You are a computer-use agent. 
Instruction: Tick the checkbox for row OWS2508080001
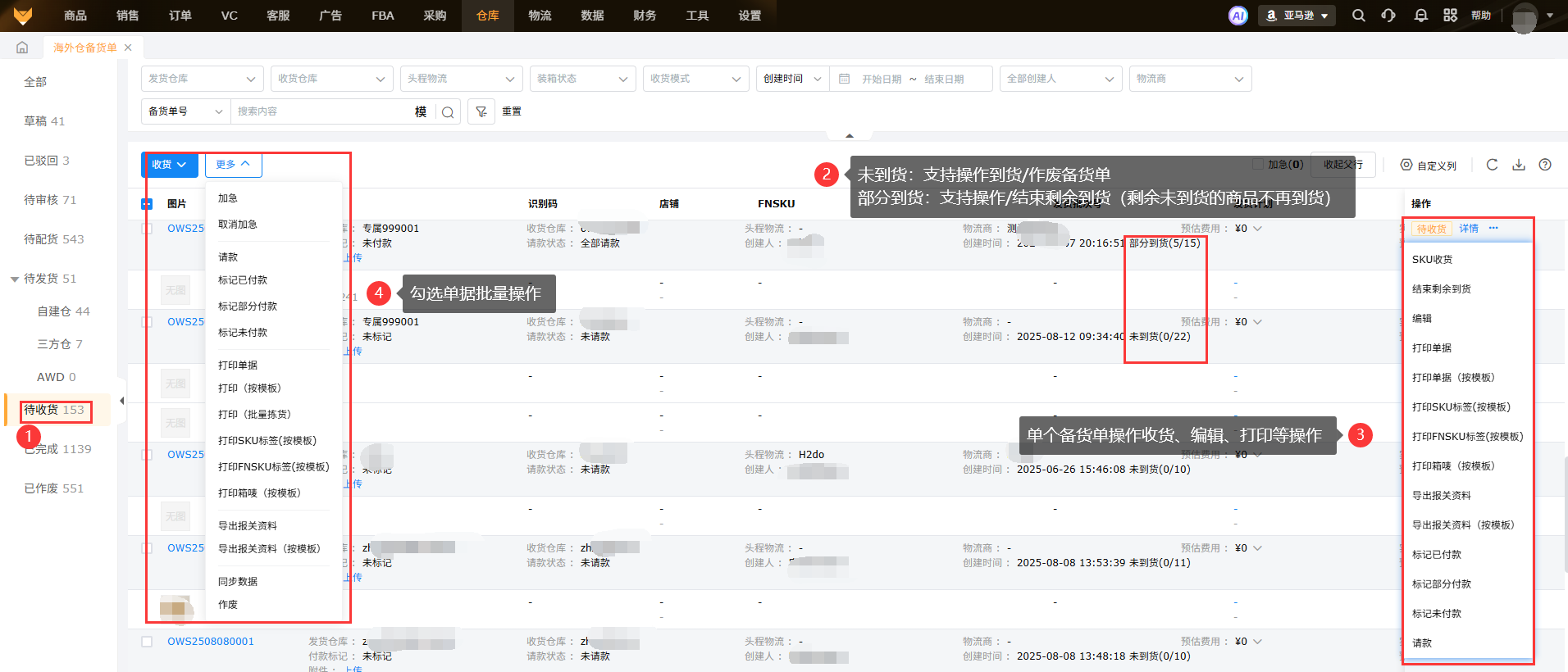[147, 642]
